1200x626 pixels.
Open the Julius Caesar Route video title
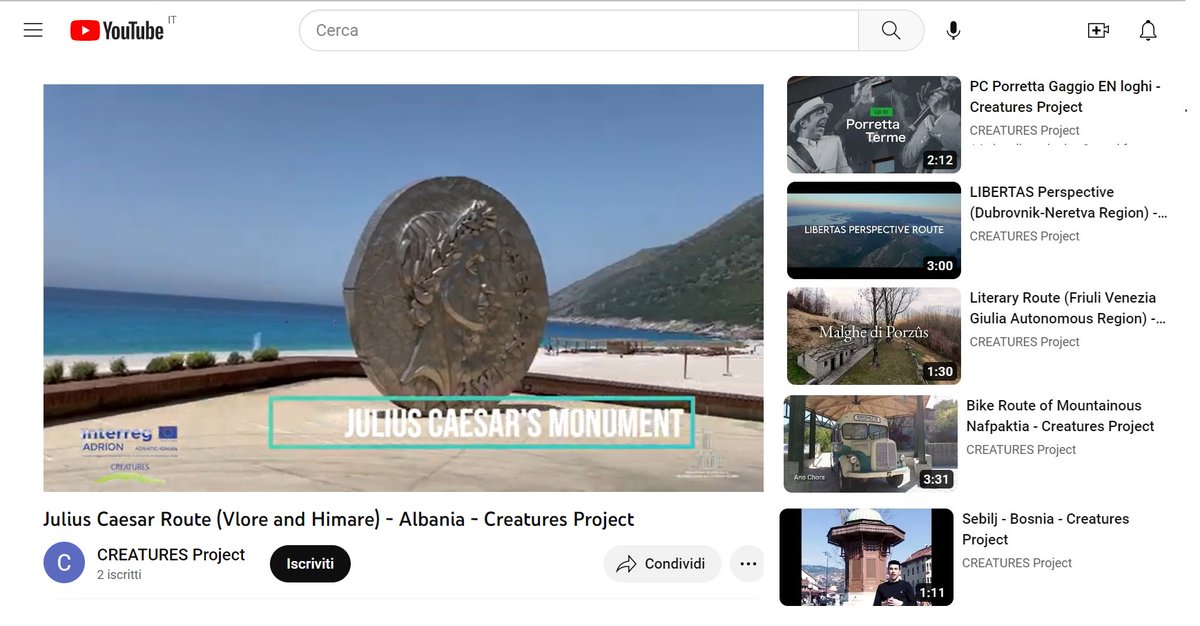click(338, 519)
